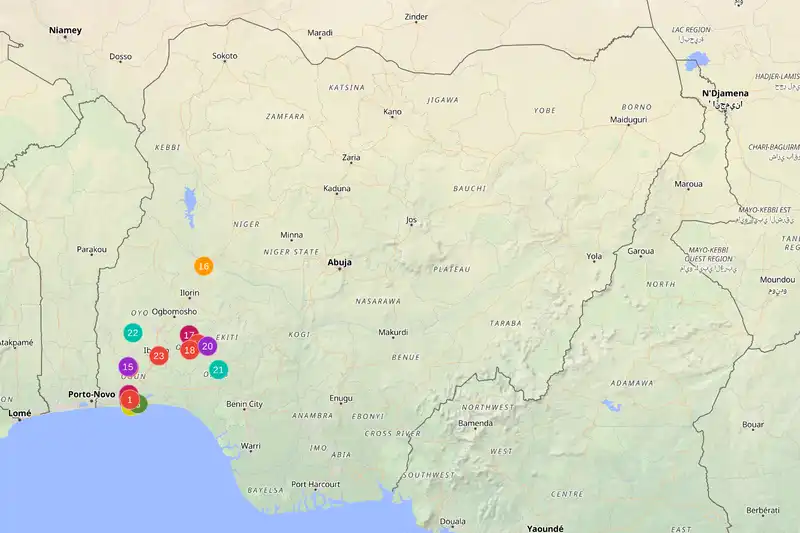Select the Port Harcourt city label
800x533 pixels.
[315, 484]
